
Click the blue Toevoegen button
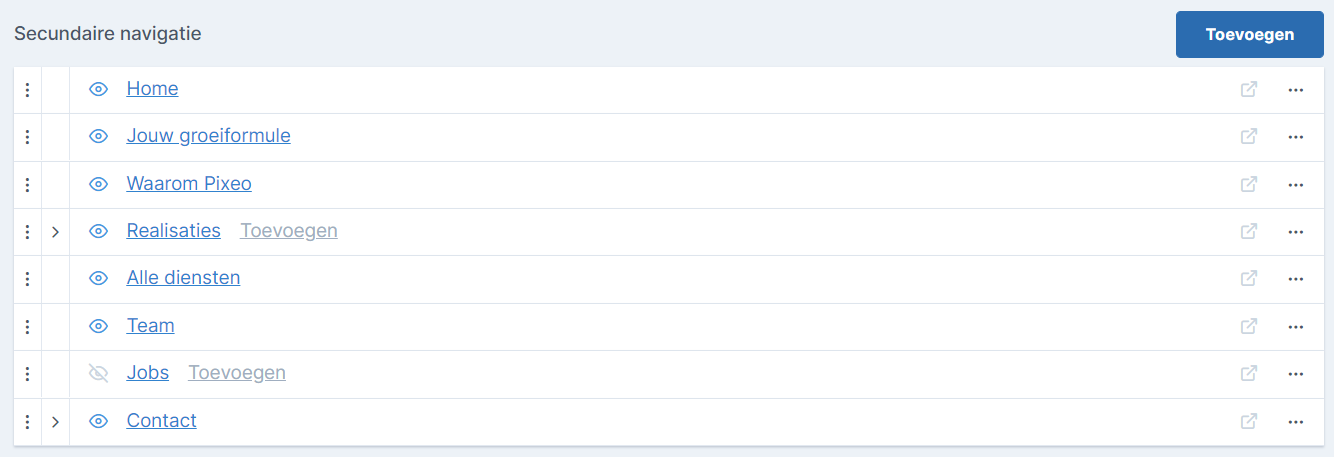1250,35
